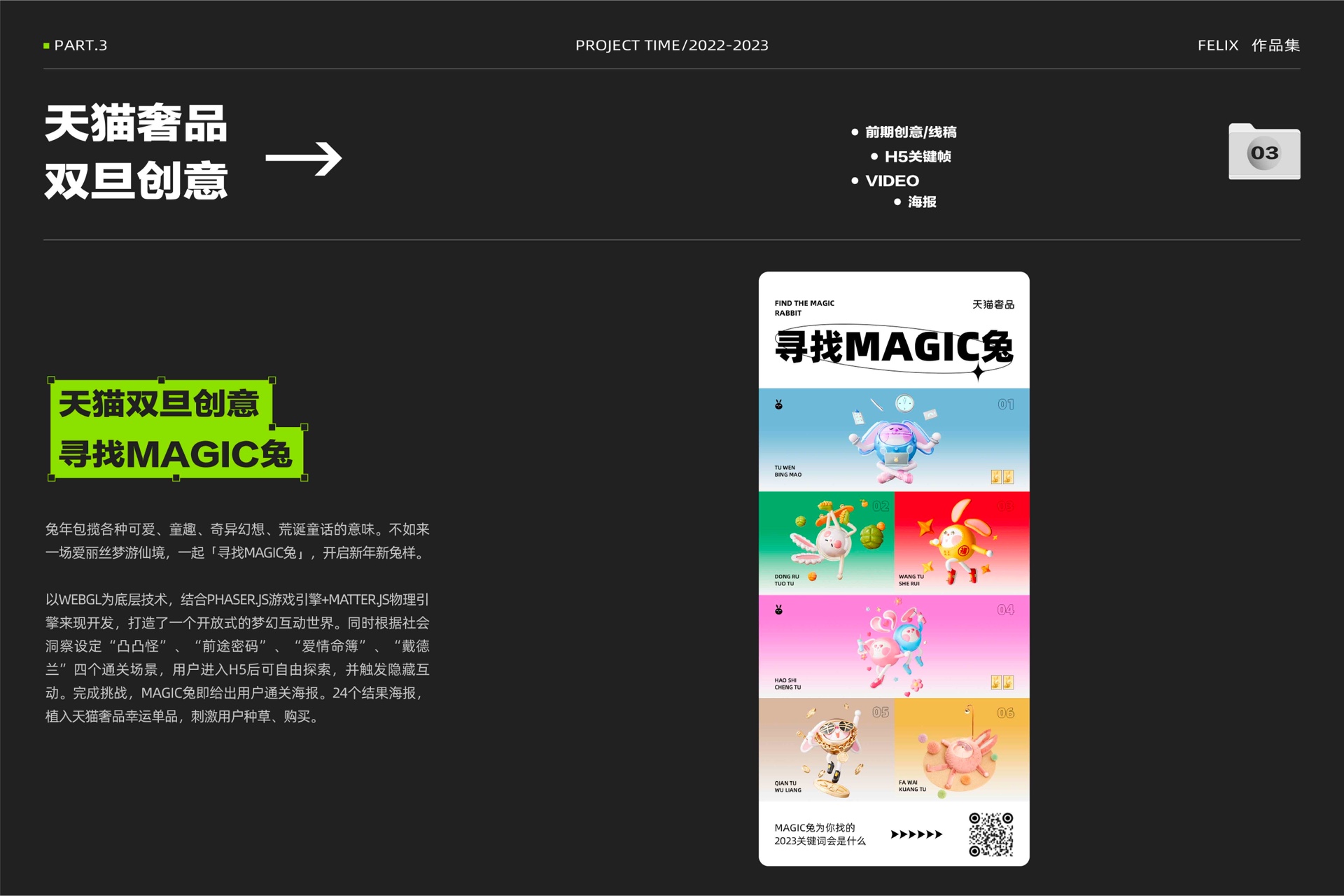Click the white right-pointing arrow

[304, 158]
